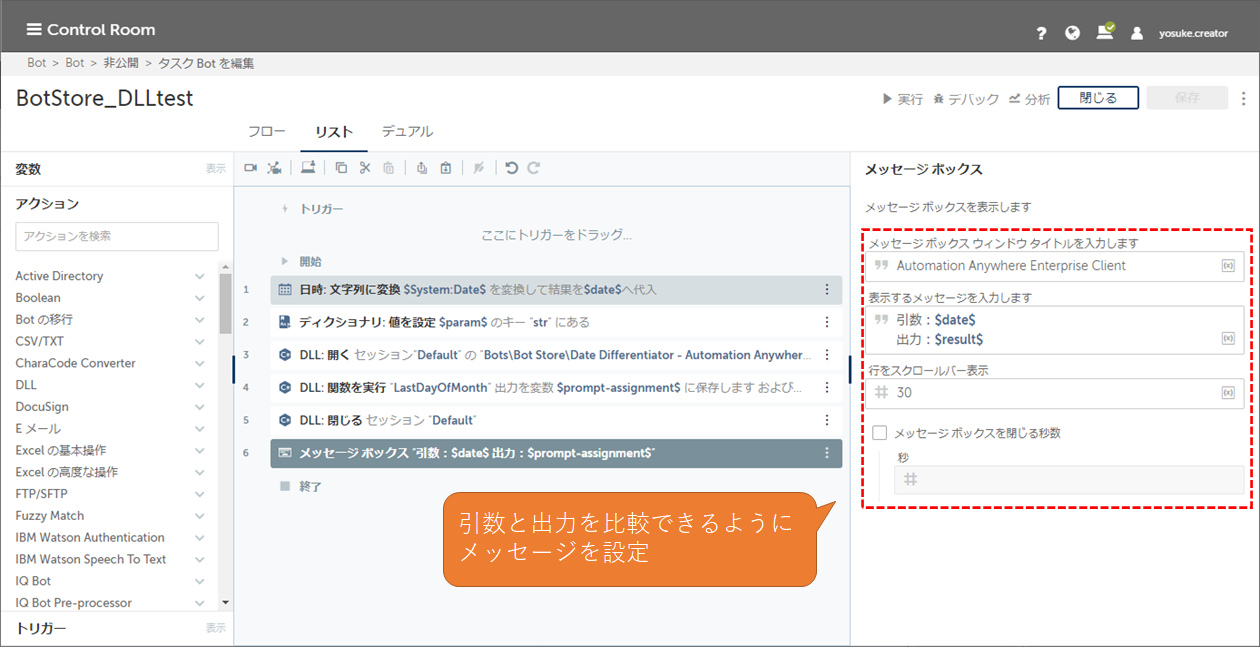Open 分析 analysis
1260x647 pixels.
tap(1029, 99)
